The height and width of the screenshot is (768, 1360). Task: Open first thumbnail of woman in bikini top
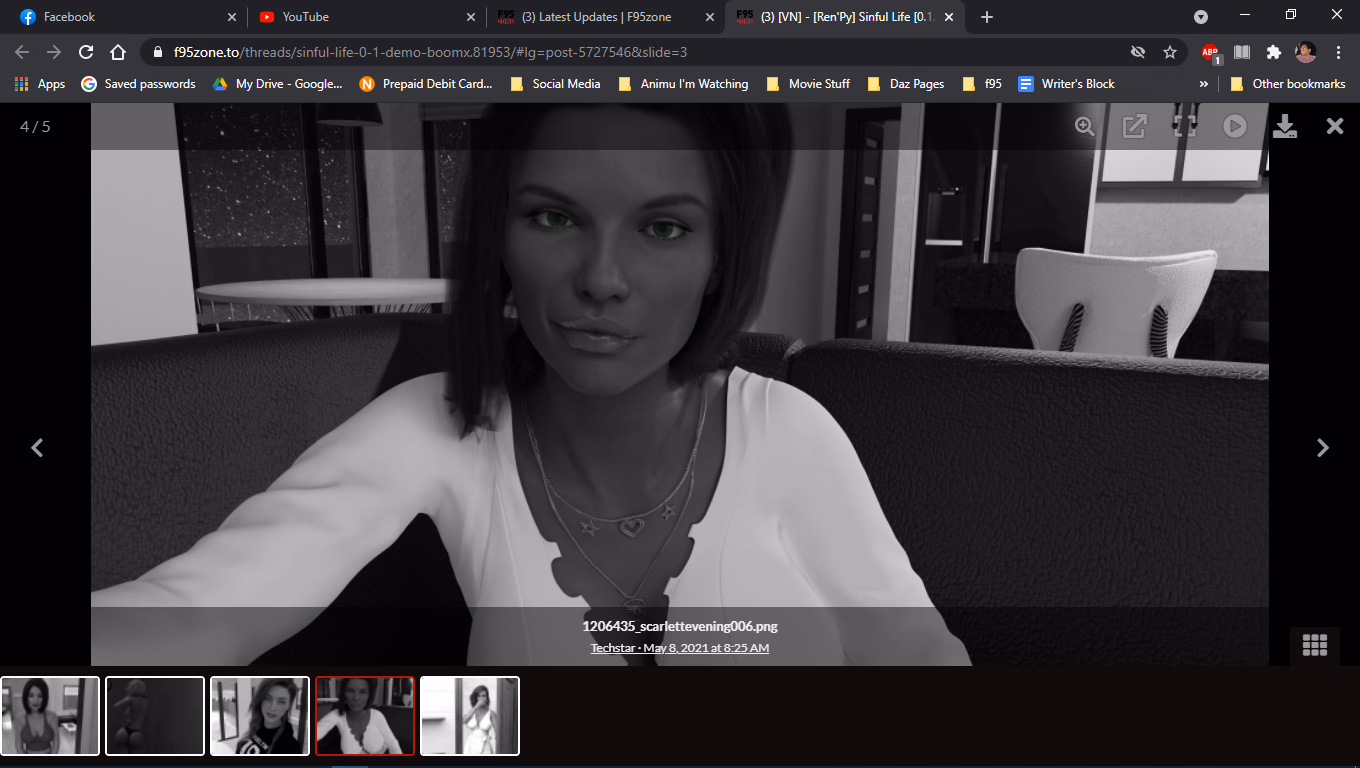pos(50,716)
